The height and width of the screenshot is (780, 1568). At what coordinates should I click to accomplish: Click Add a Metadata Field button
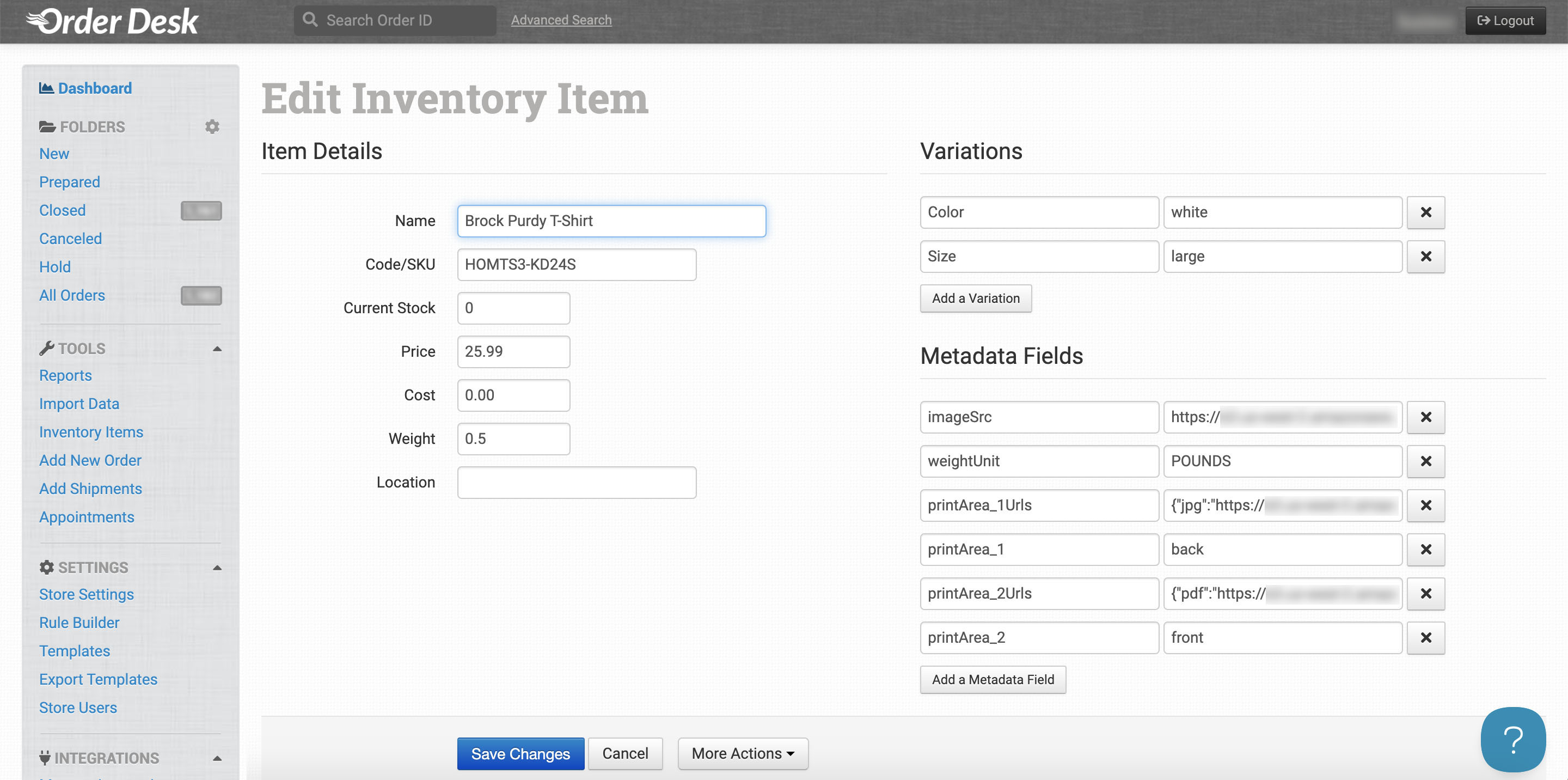(x=992, y=680)
